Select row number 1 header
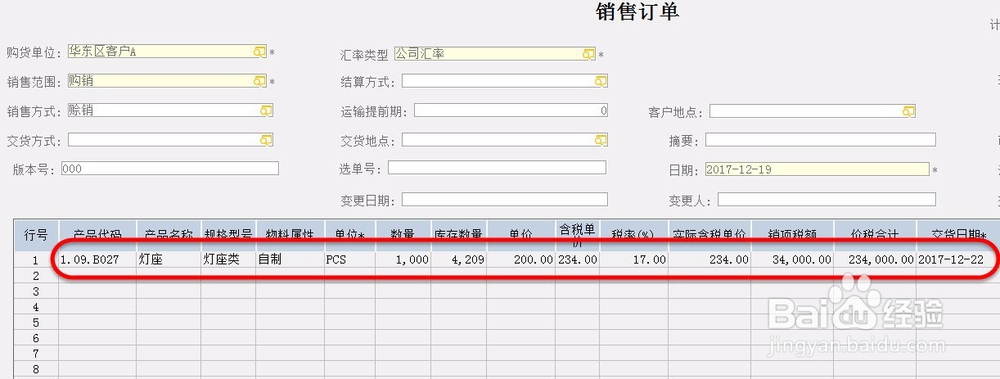This screenshot has width=1000, height=379. pyautogui.click(x=36, y=260)
